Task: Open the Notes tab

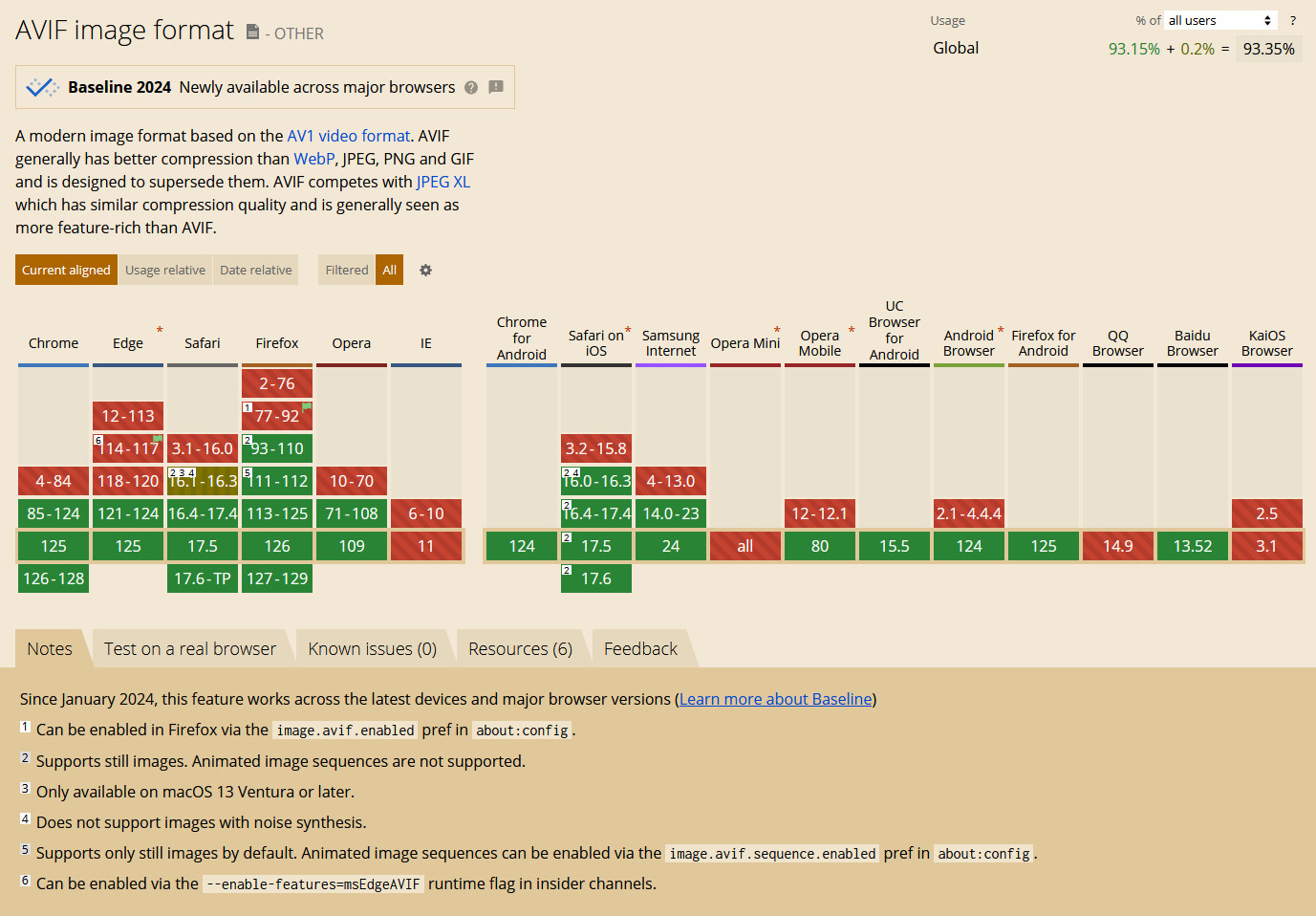Action: coord(50,648)
